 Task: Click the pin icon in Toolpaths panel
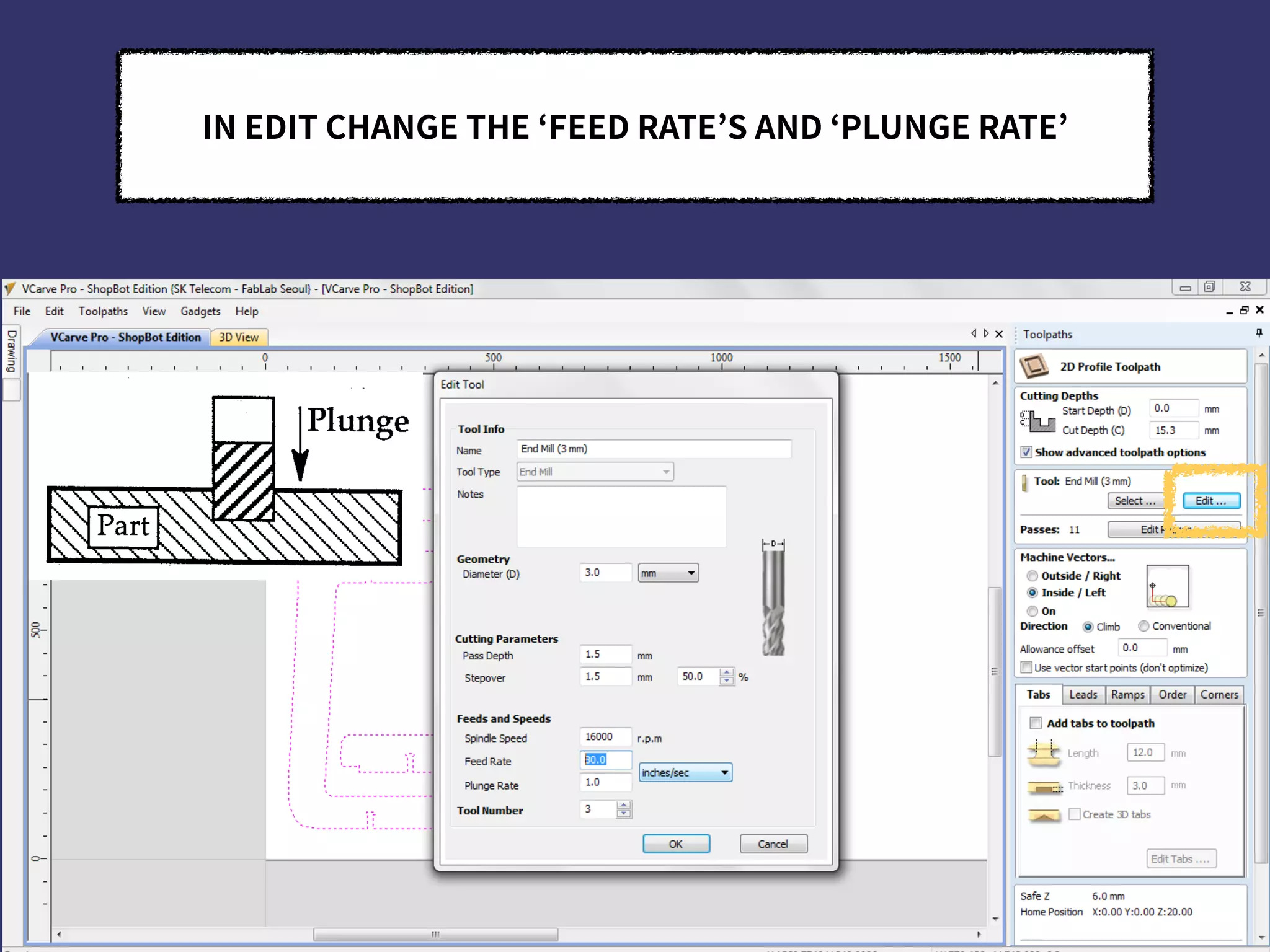tap(1259, 333)
